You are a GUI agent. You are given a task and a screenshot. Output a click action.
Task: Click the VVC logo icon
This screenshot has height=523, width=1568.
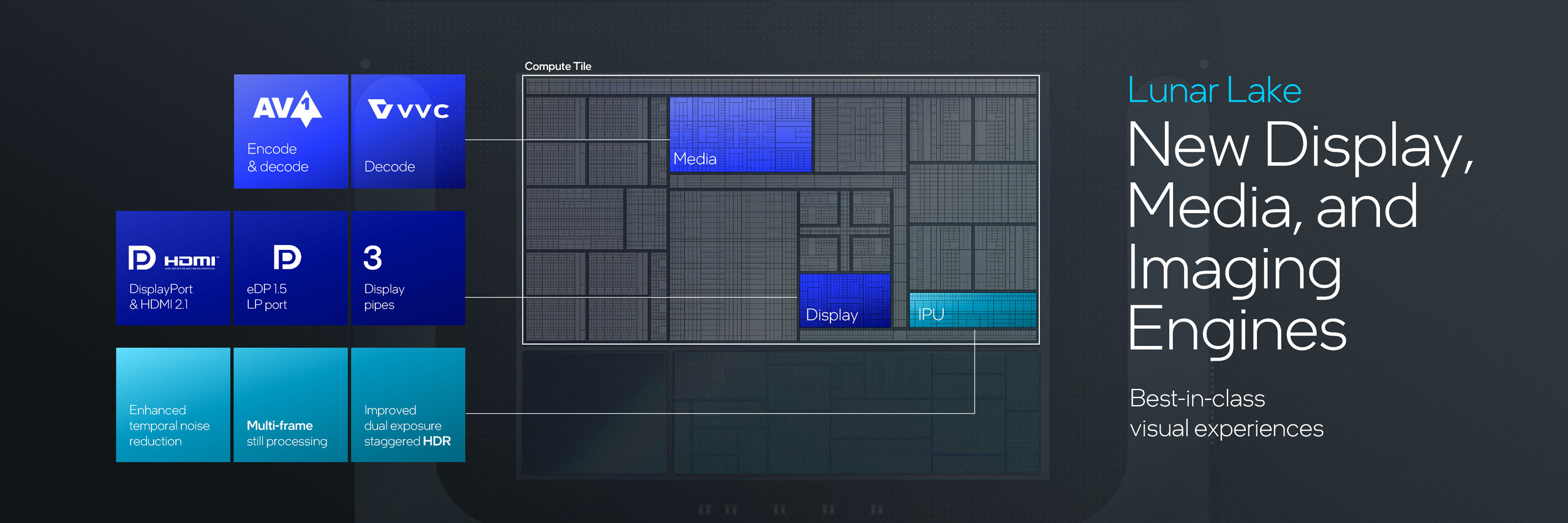pos(408,110)
